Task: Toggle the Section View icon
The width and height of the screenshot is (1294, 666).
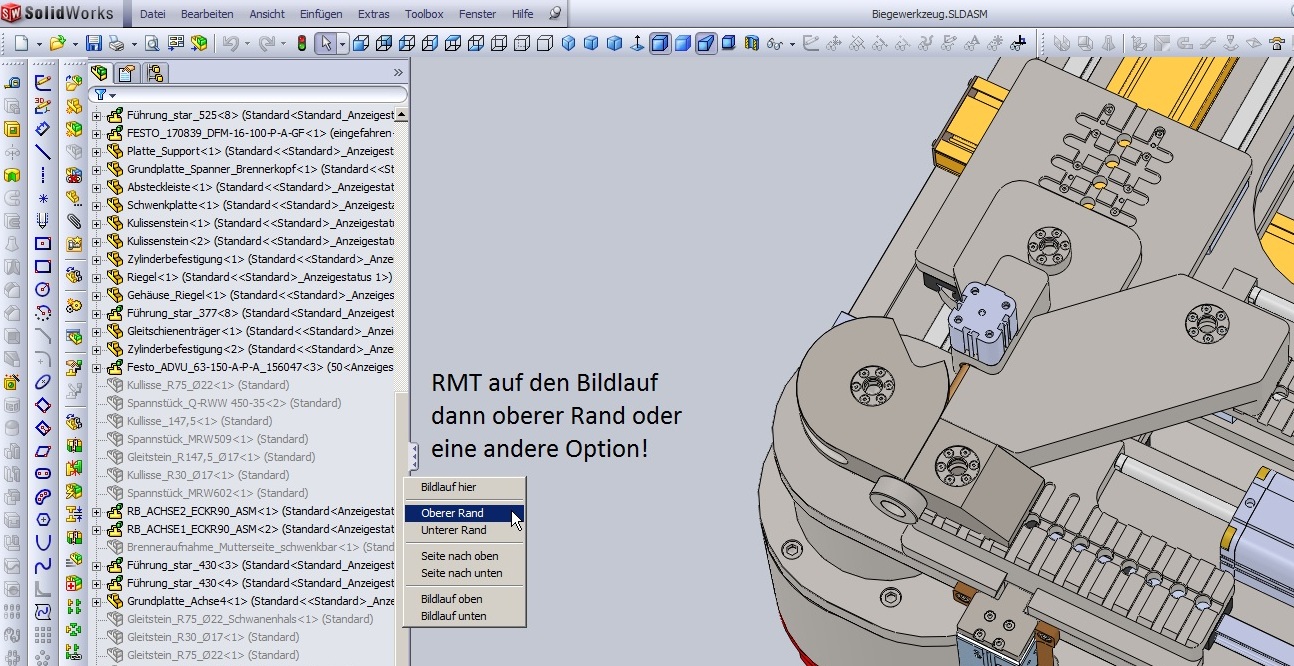Action: (750, 43)
